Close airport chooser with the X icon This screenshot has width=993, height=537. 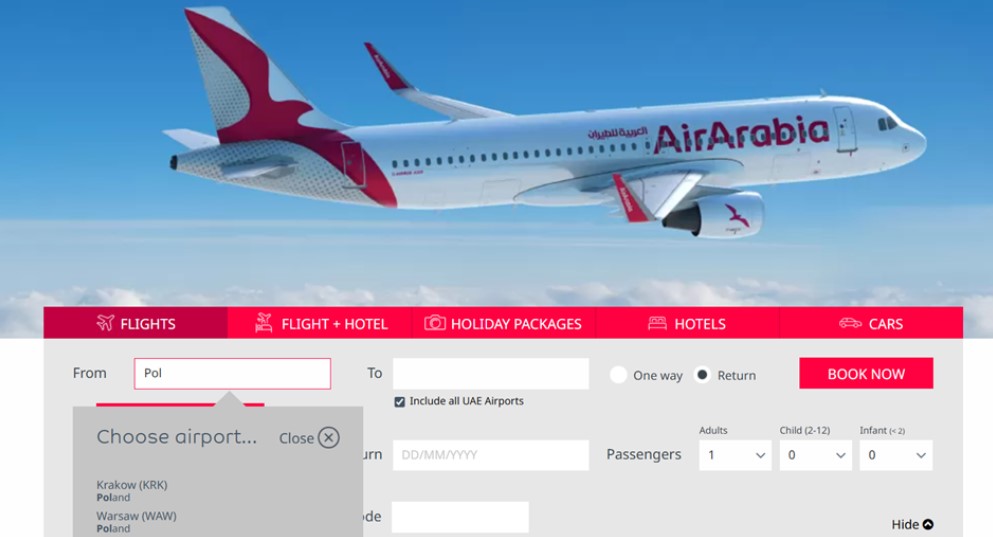[329, 438]
